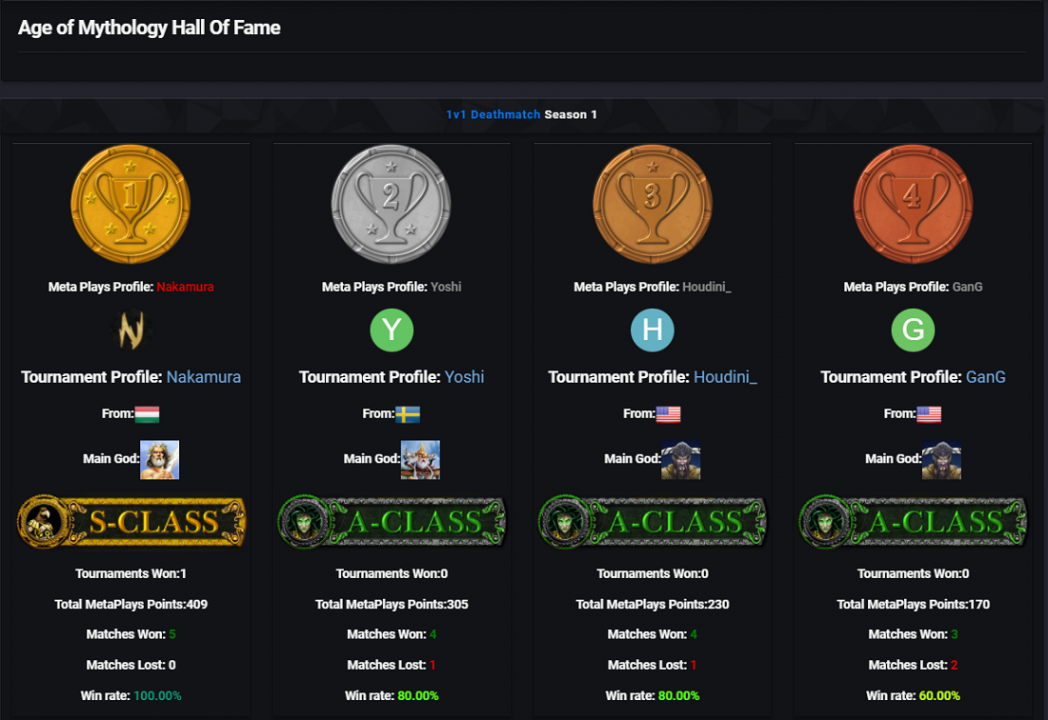Viewport: 1048px width, 720px height.
Task: Click Nakamura's golden N avatar
Action: click(x=131, y=331)
